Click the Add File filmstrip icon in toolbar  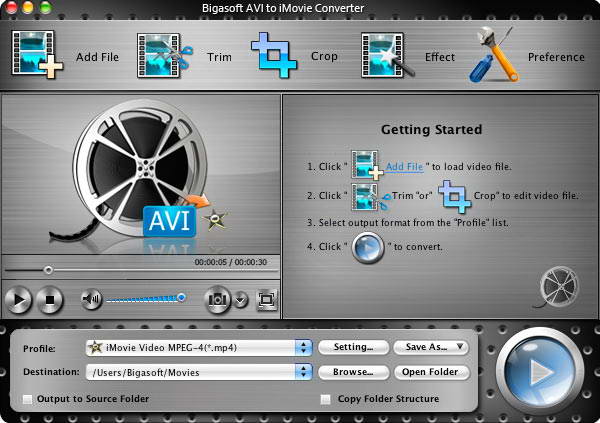tap(37, 55)
